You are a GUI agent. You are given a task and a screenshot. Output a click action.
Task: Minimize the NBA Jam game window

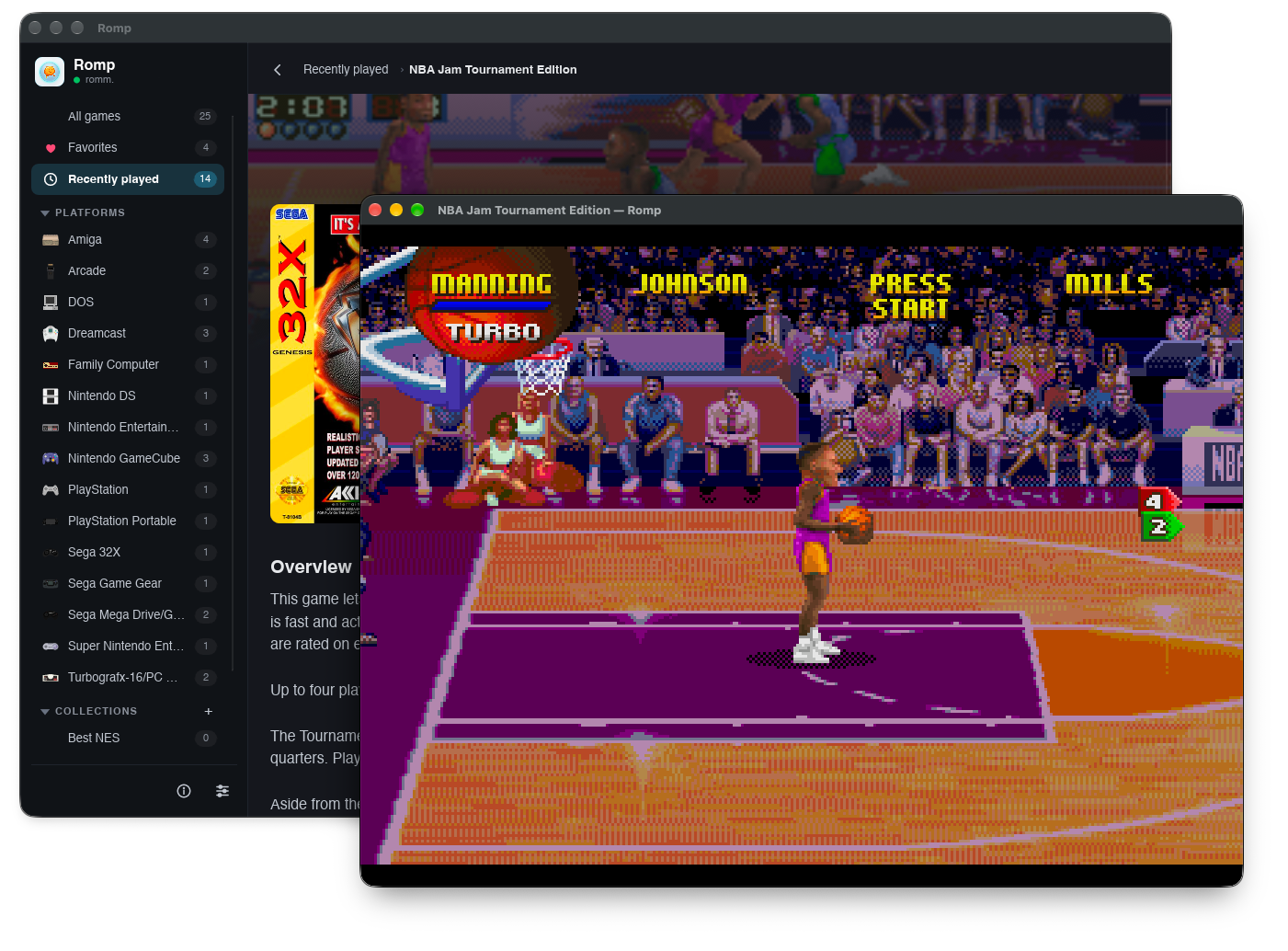(396, 211)
